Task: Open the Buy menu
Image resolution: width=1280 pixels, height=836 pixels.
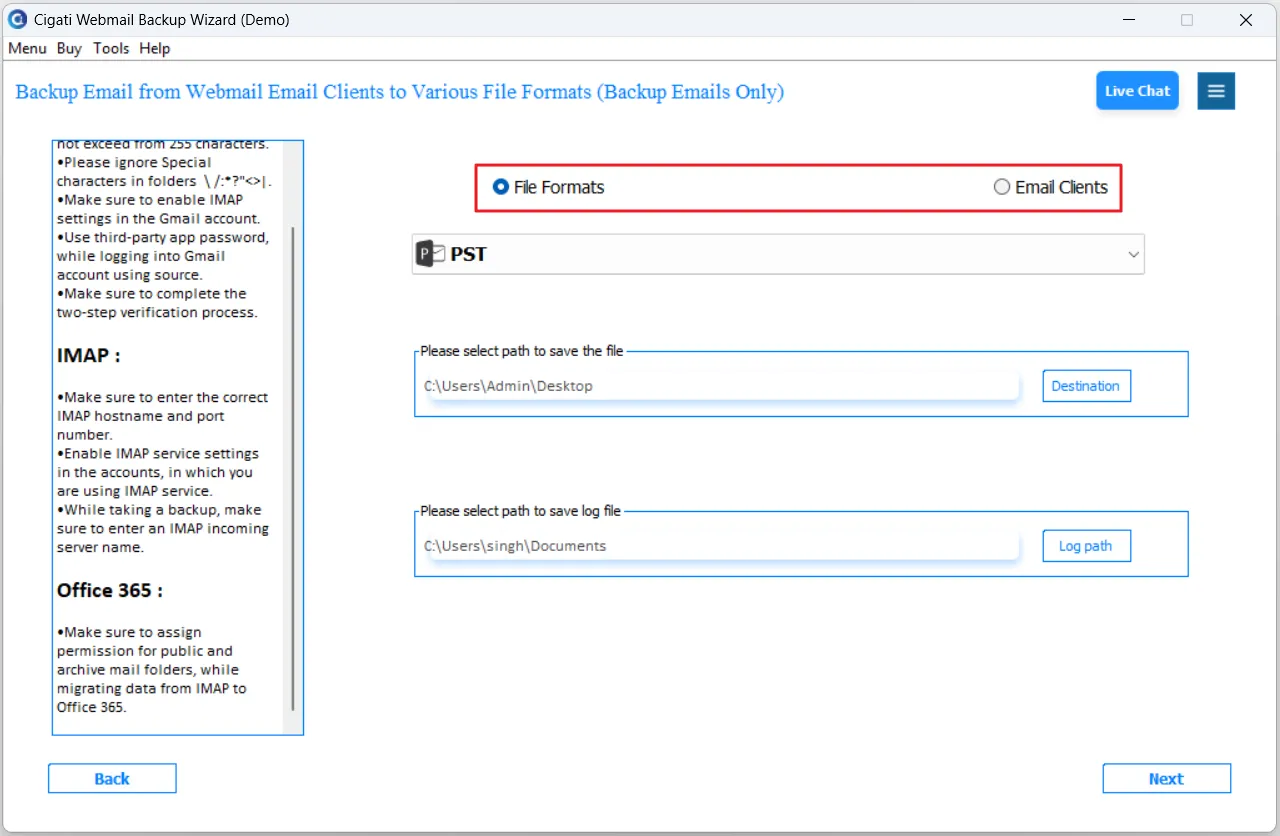Action: pos(69,48)
